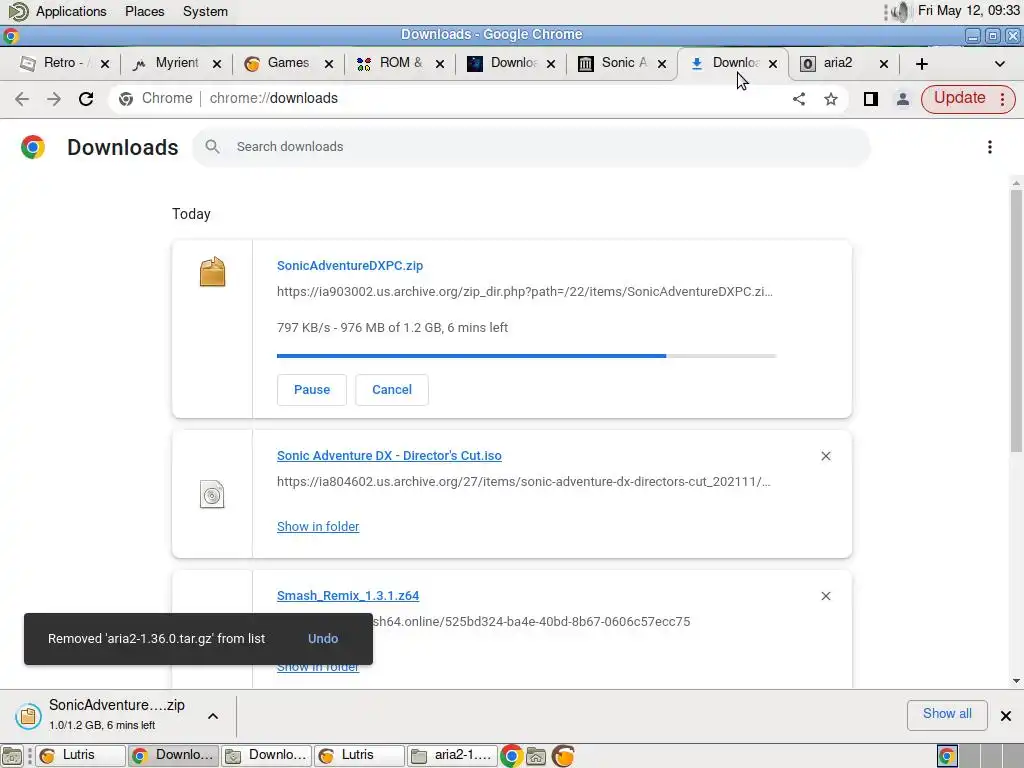Switch to aria2-1 taskbar window
This screenshot has width=1024, height=768.
(452, 756)
